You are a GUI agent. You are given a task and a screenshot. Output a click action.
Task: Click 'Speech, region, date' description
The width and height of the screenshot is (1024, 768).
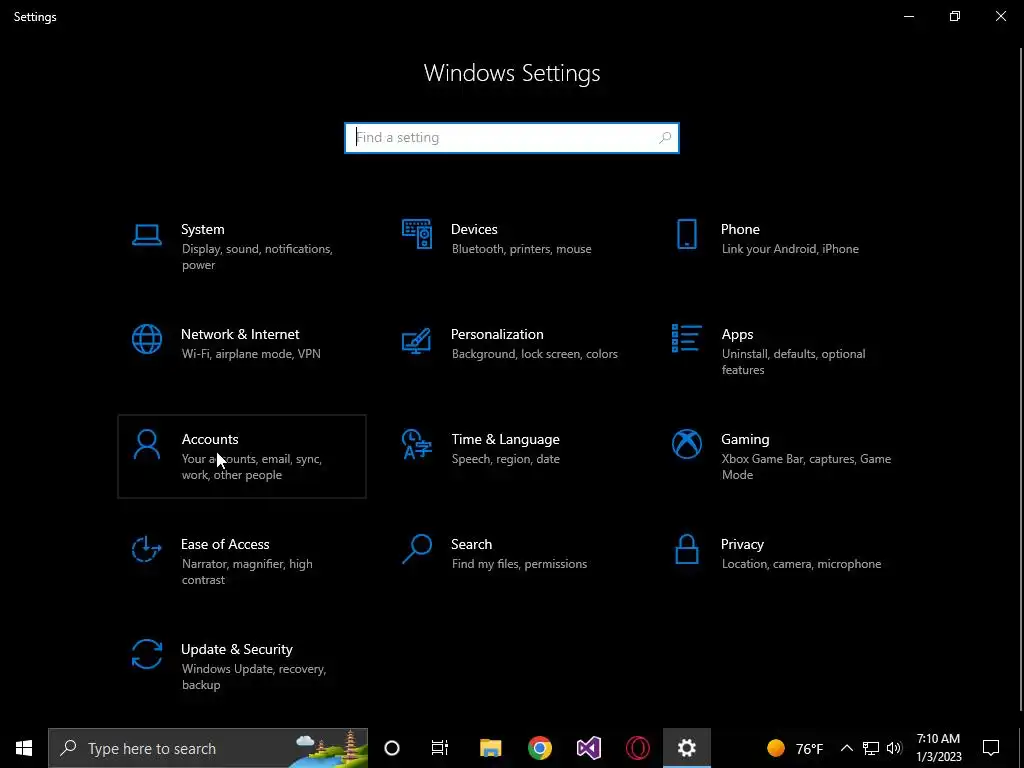coord(505,459)
